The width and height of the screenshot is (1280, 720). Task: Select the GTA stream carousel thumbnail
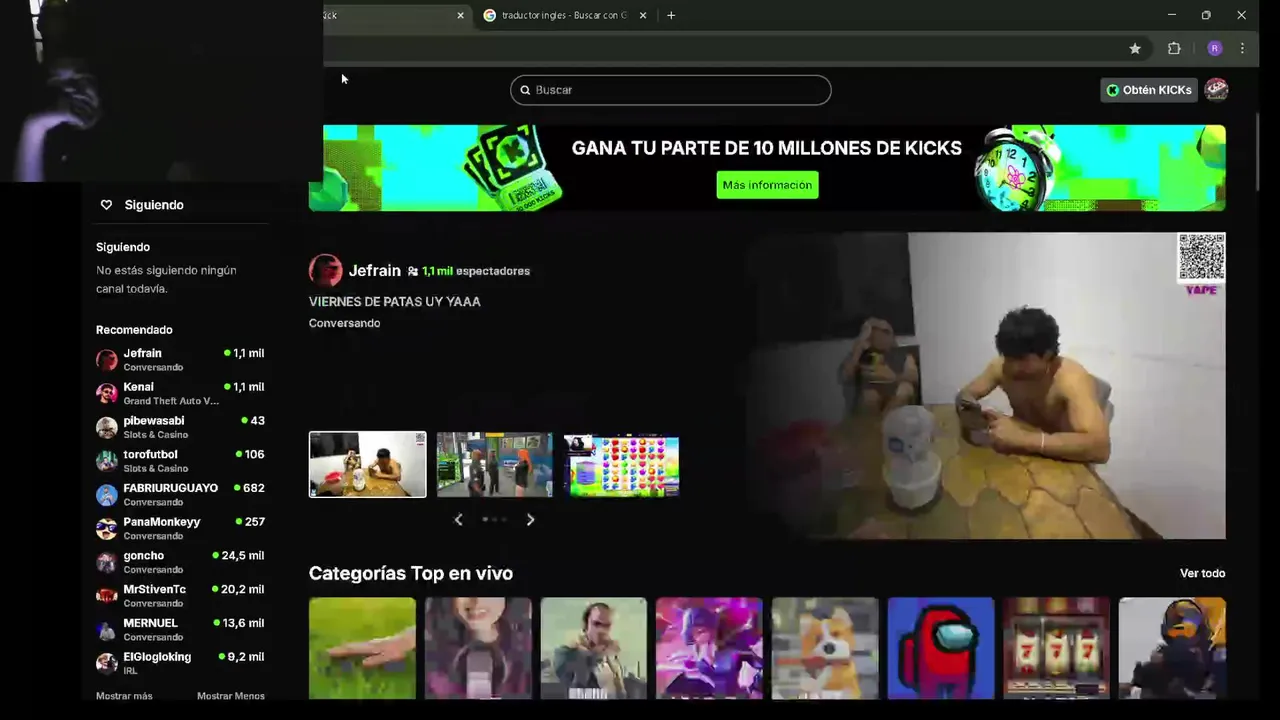(494, 464)
